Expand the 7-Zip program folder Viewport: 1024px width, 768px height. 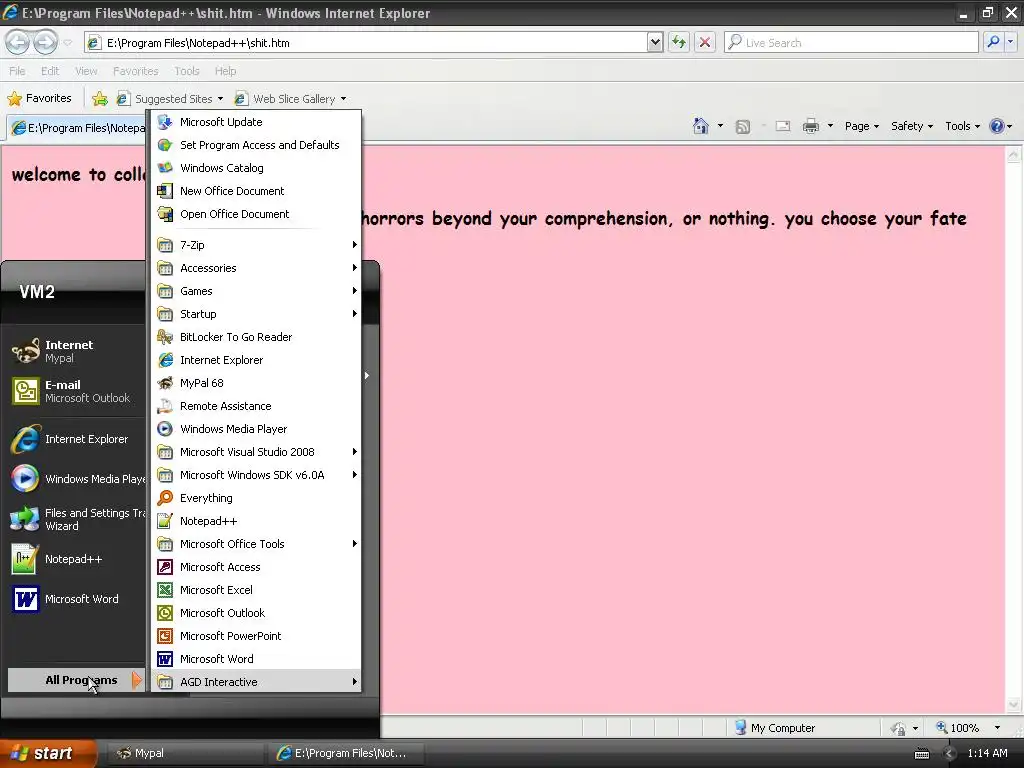[x=256, y=245]
